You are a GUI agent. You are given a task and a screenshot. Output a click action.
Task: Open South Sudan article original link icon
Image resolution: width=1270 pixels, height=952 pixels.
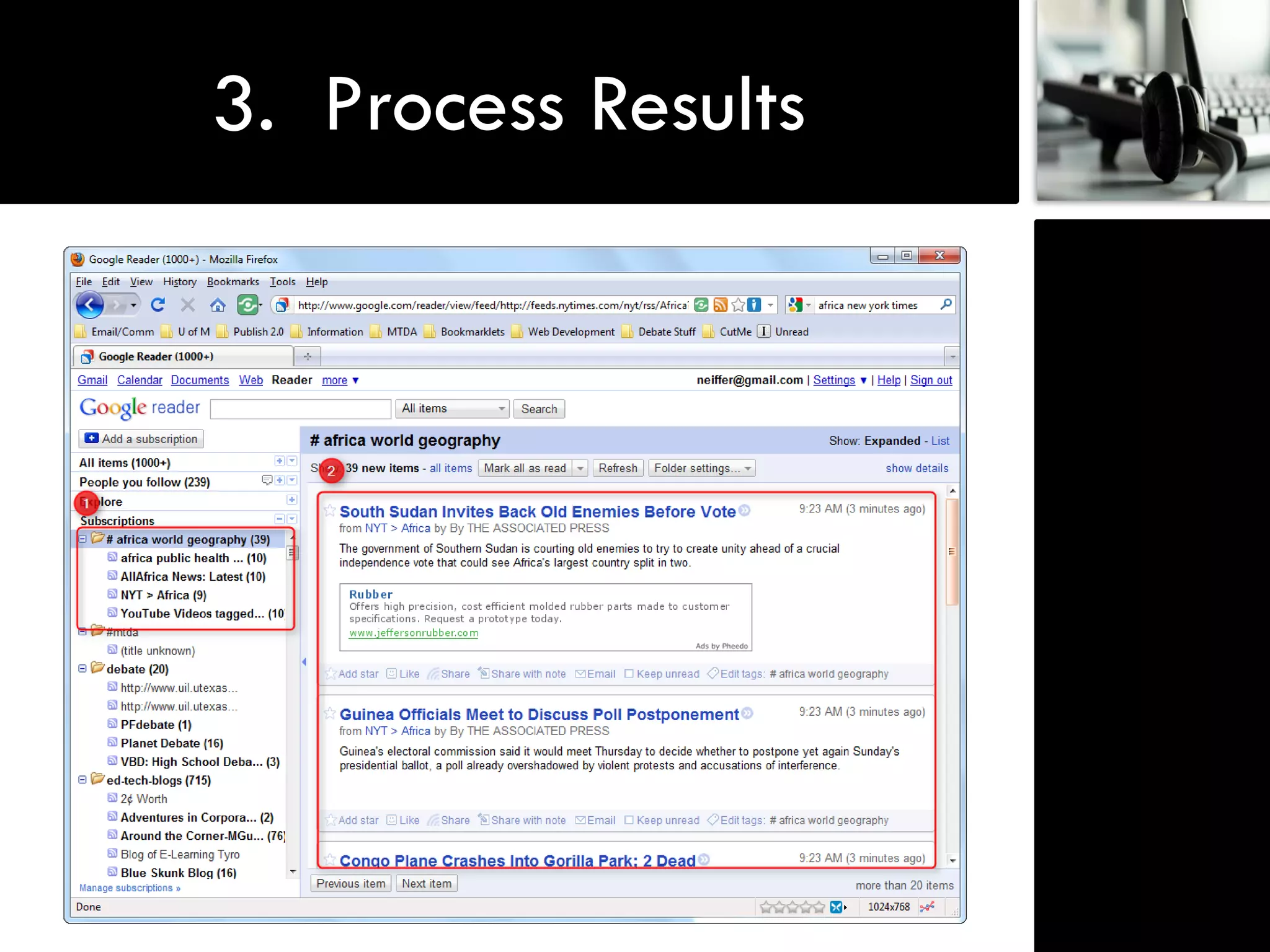(745, 510)
